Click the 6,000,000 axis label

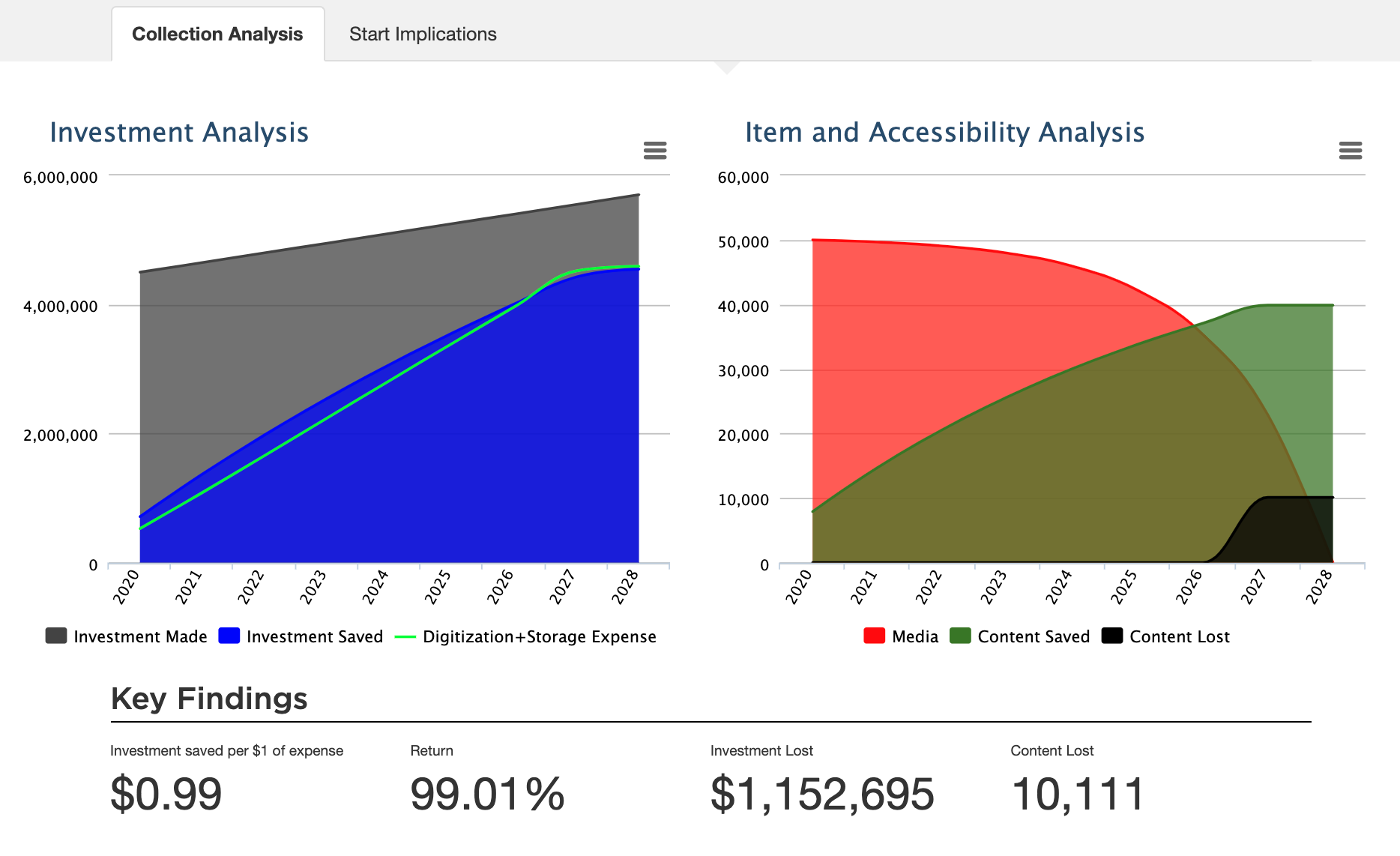[61, 178]
